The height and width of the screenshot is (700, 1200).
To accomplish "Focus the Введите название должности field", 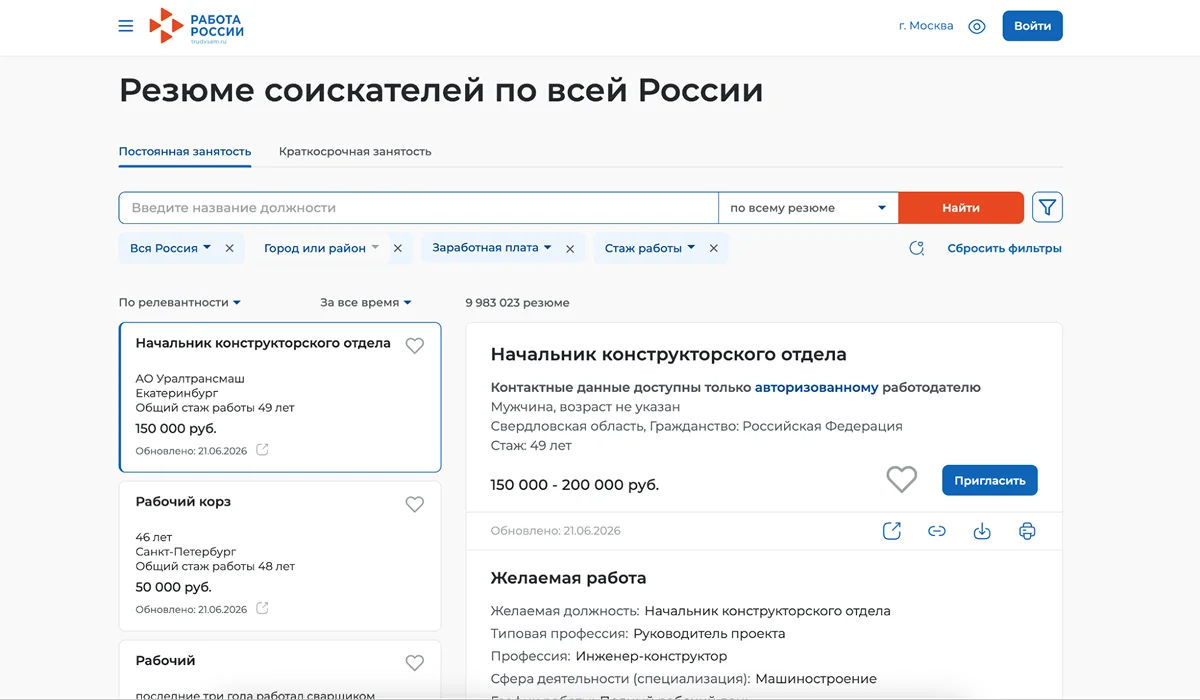I will point(418,208).
